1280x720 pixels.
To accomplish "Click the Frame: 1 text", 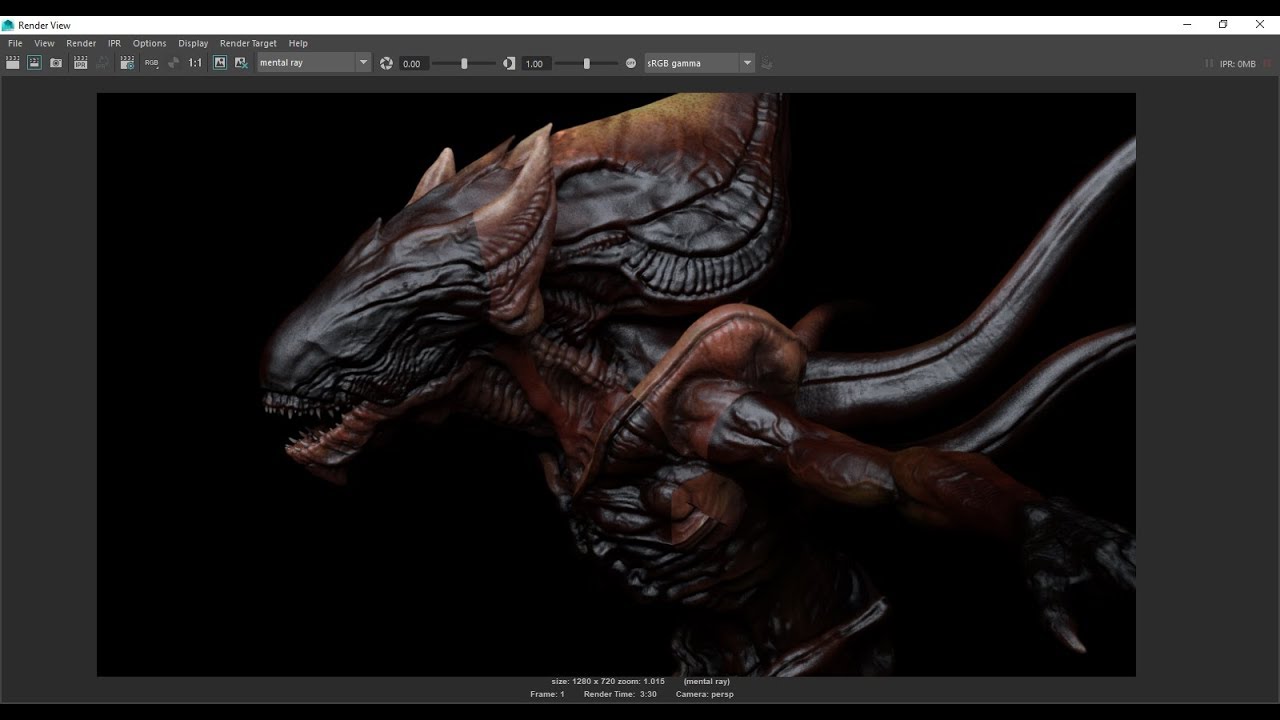I will [x=547, y=694].
